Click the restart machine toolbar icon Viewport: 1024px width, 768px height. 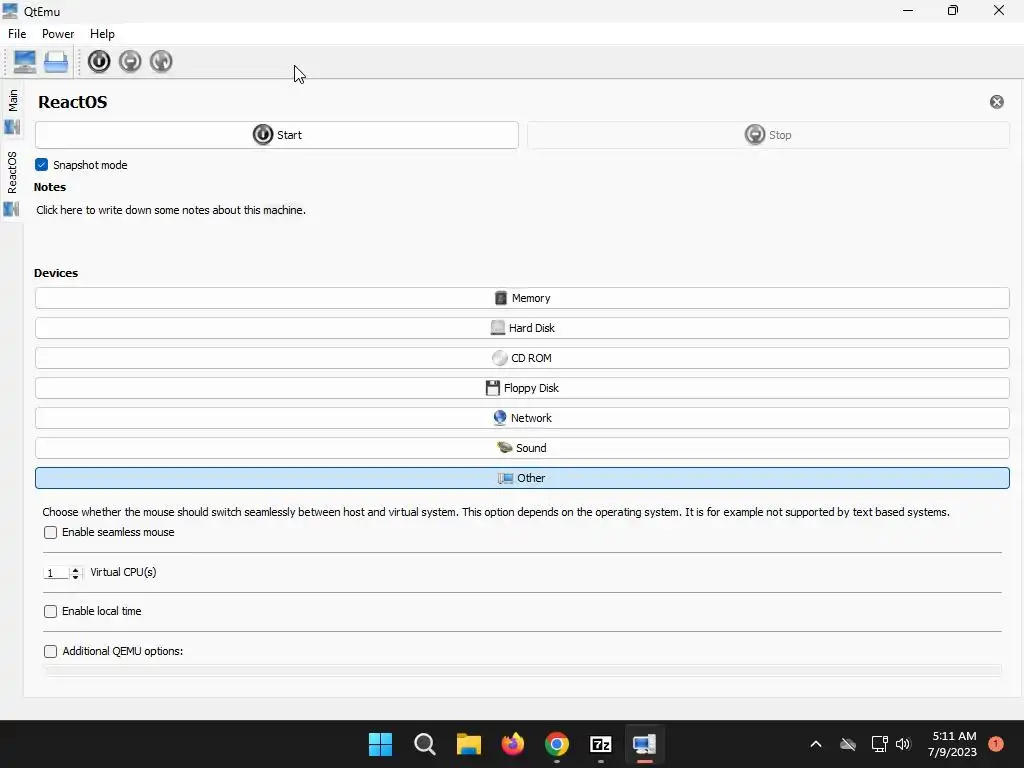click(161, 61)
